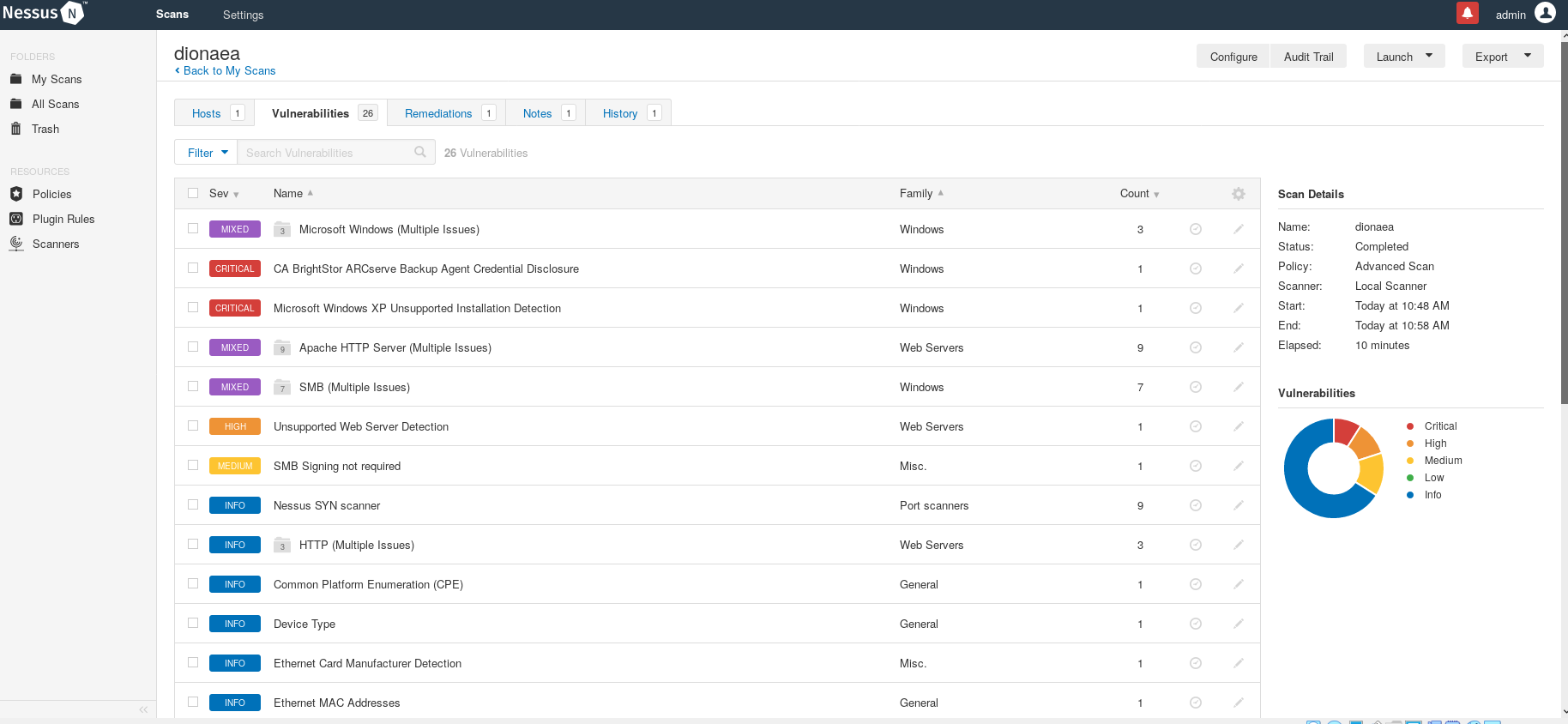The width and height of the screenshot is (1568, 724).
Task: Click the Scanners radar icon
Action: click(x=16, y=244)
